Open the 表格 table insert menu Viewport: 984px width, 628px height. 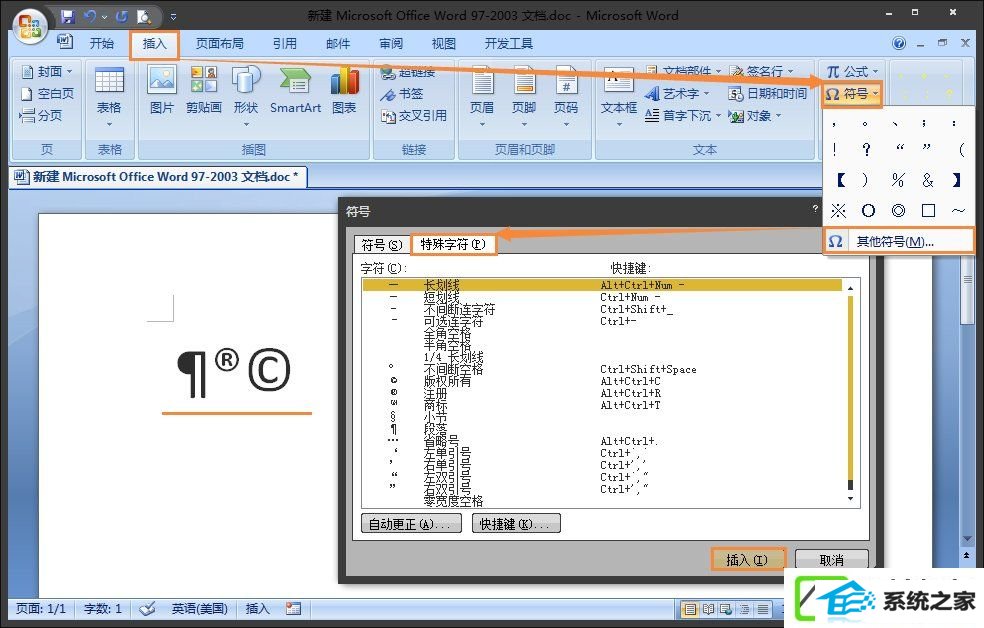tap(109, 97)
